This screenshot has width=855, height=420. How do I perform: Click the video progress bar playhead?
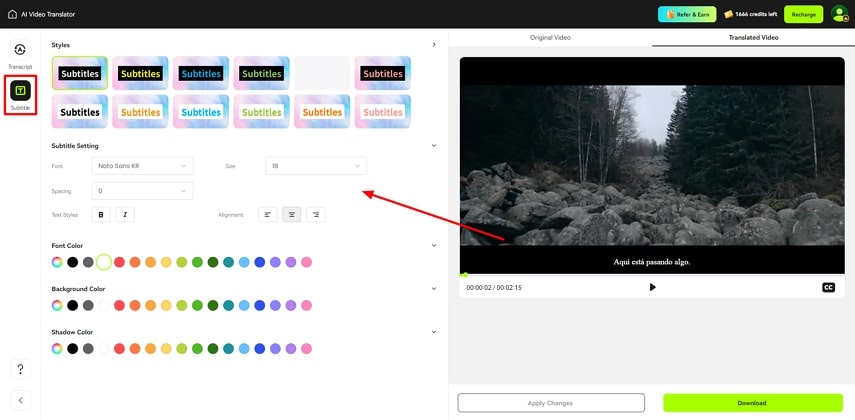[465, 275]
